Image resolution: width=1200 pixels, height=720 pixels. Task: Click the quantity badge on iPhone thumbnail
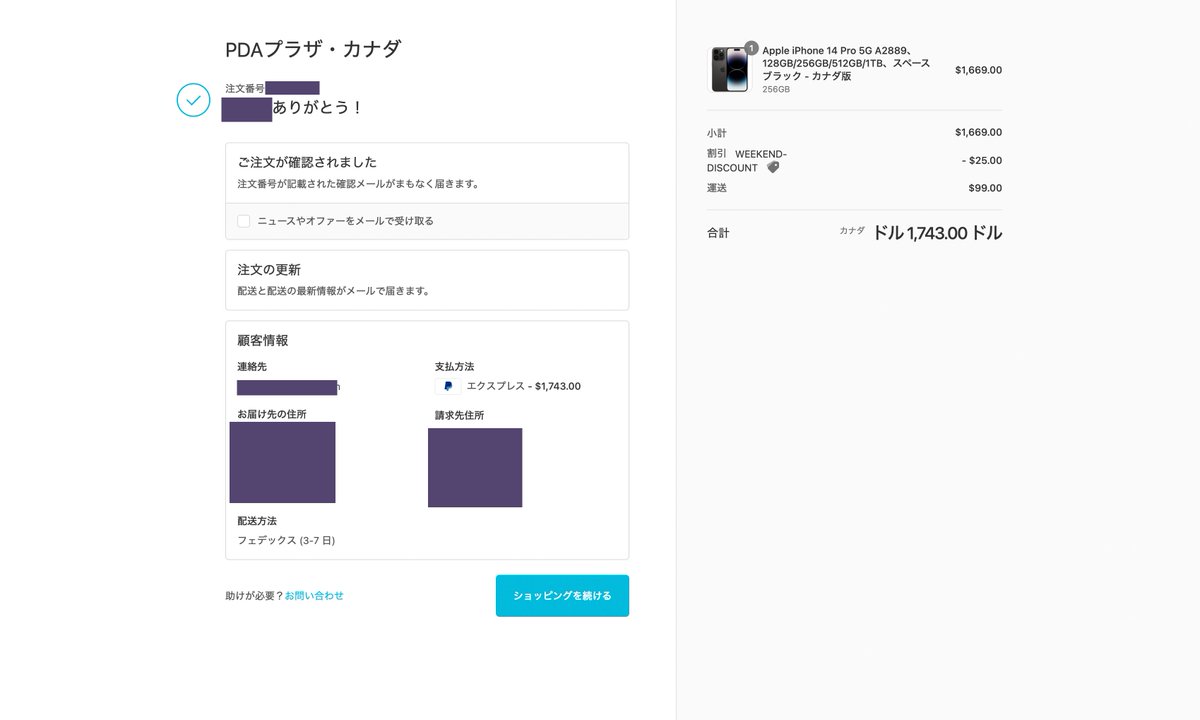(x=752, y=48)
